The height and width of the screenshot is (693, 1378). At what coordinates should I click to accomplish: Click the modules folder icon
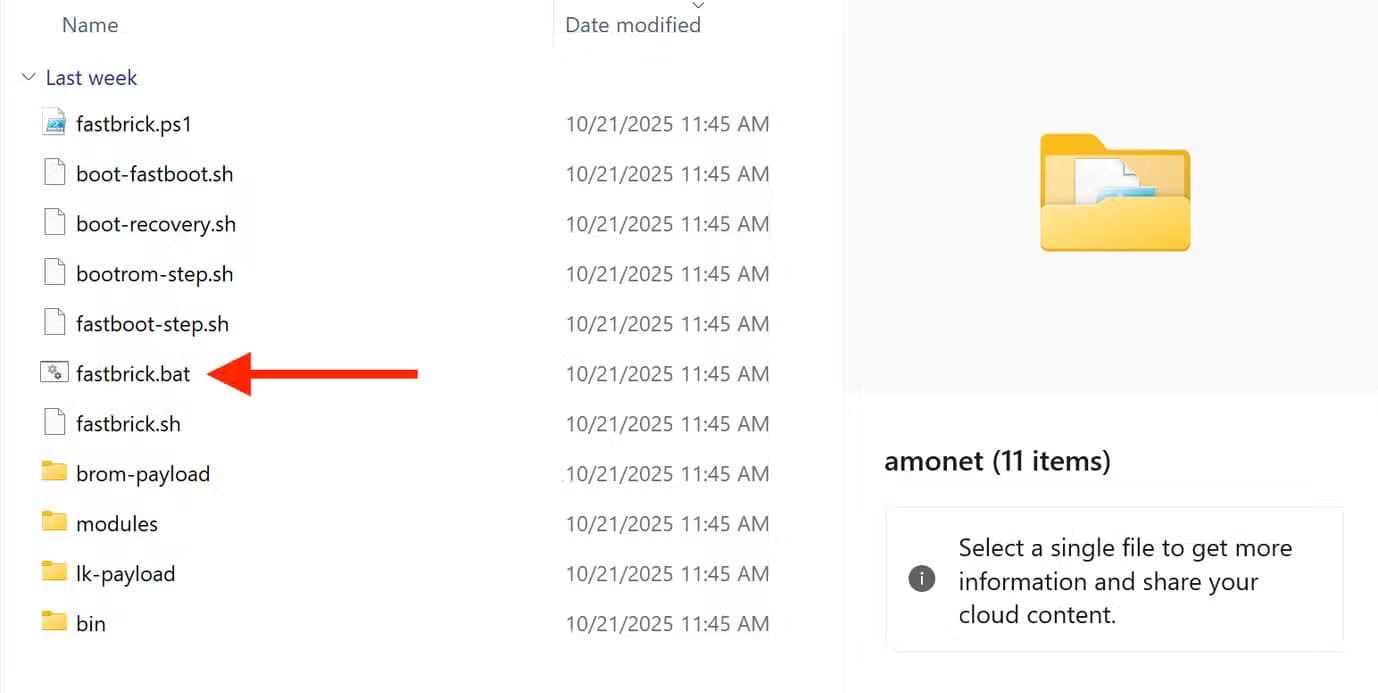(55, 523)
